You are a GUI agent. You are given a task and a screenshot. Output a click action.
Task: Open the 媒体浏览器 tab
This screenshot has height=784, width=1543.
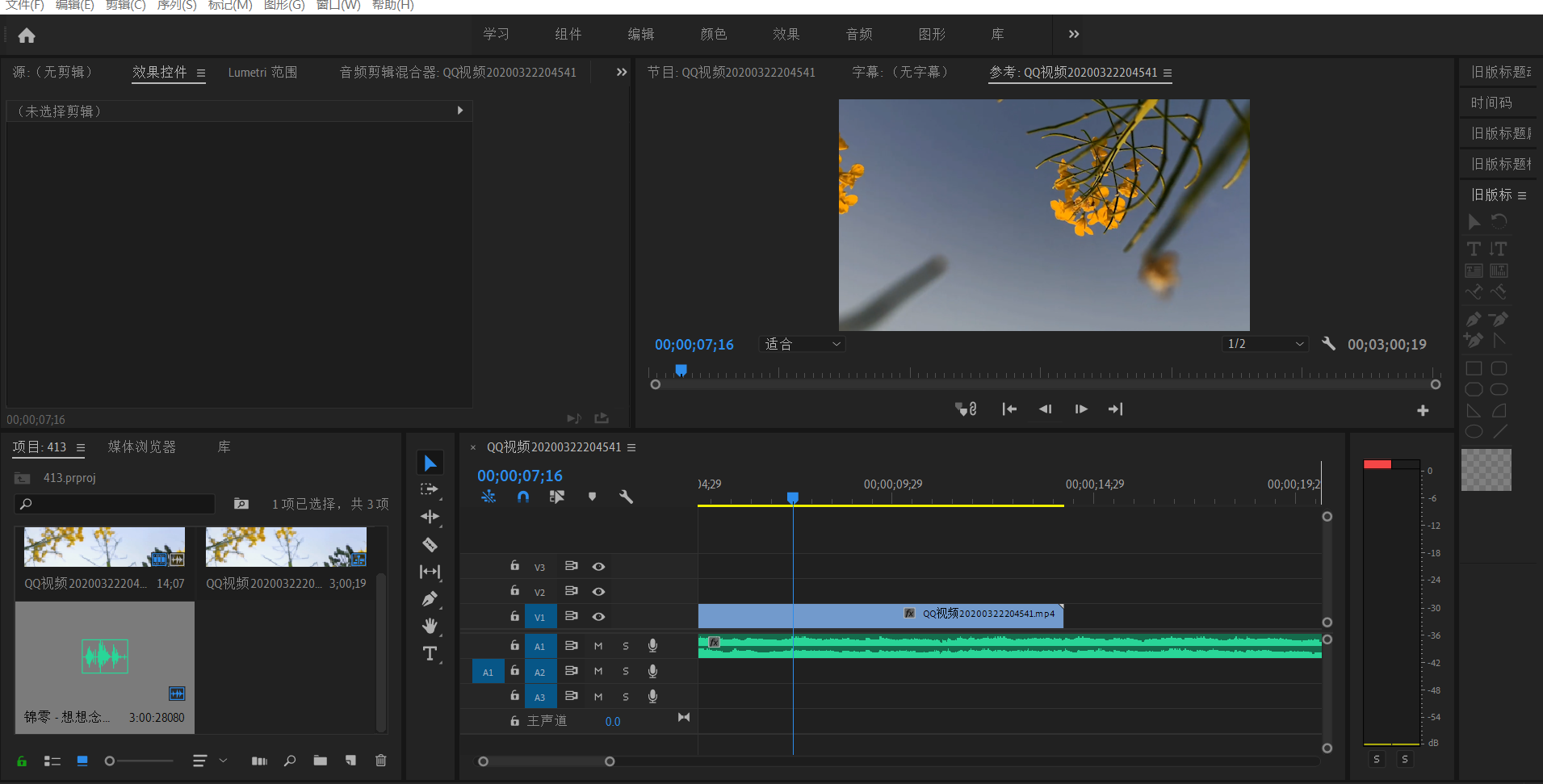pyautogui.click(x=142, y=447)
